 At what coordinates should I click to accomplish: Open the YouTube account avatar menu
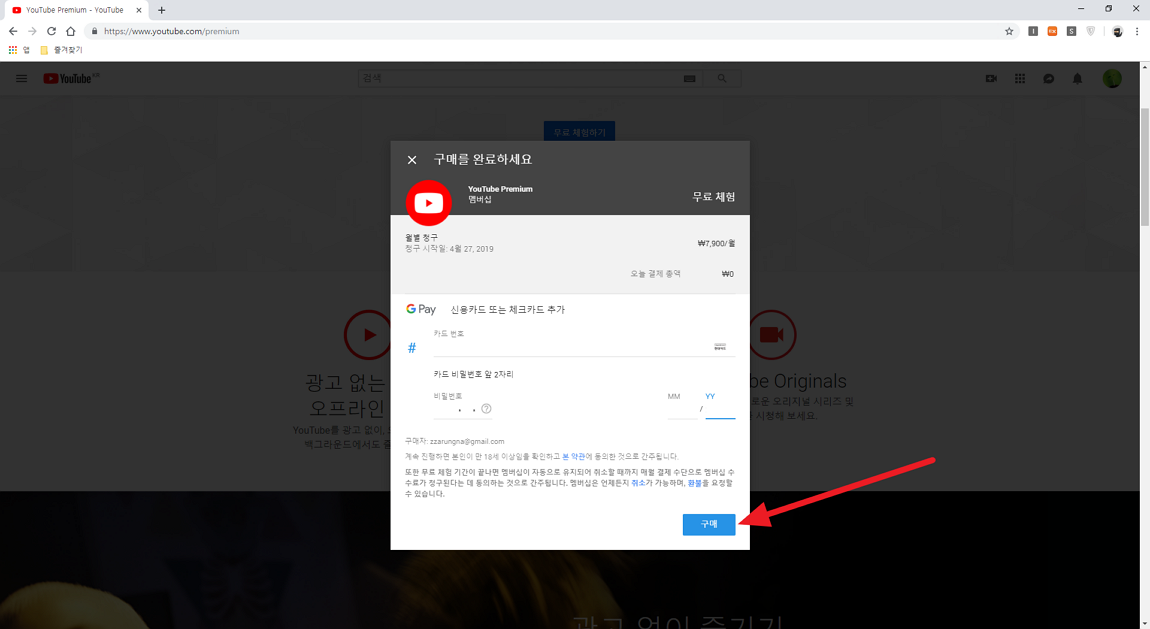tap(1112, 78)
